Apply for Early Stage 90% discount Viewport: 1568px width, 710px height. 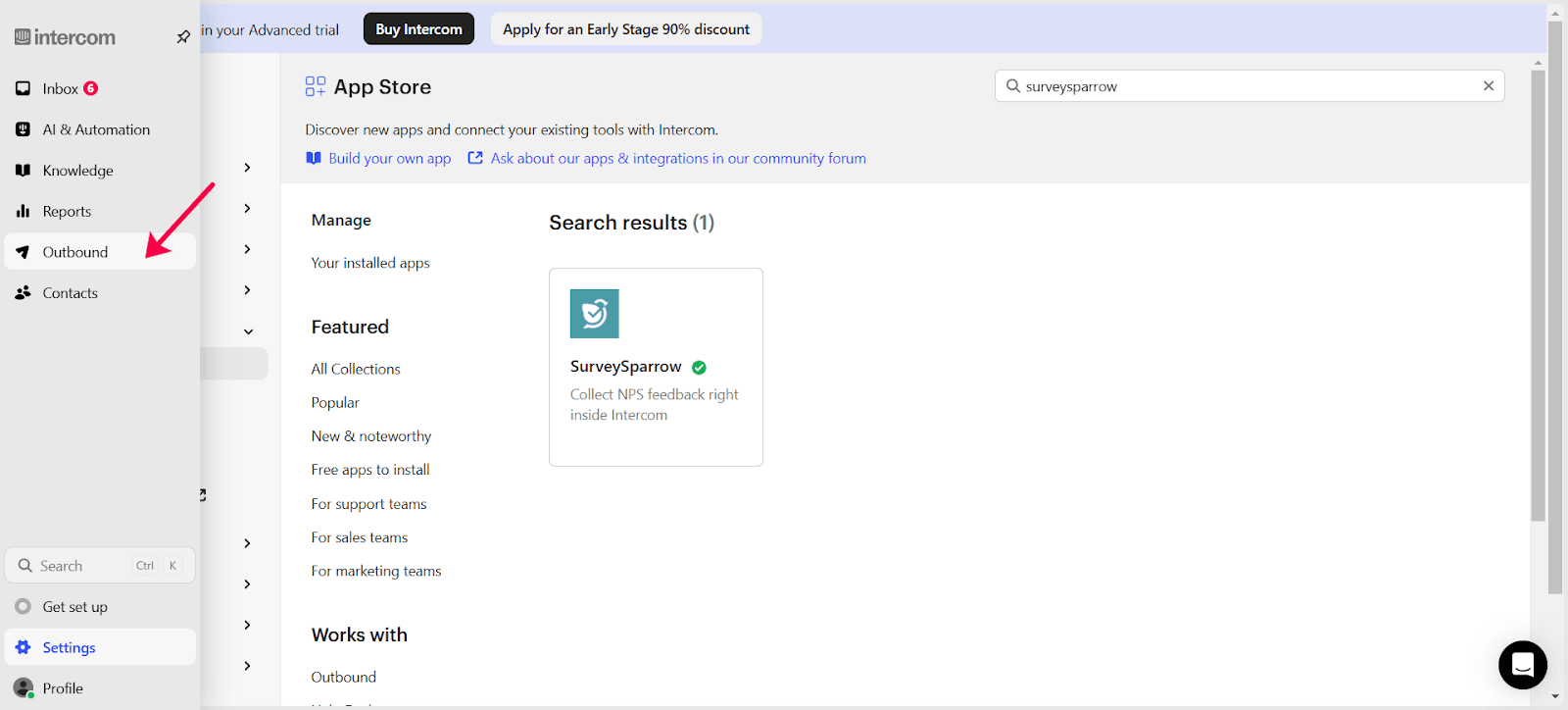coord(625,29)
